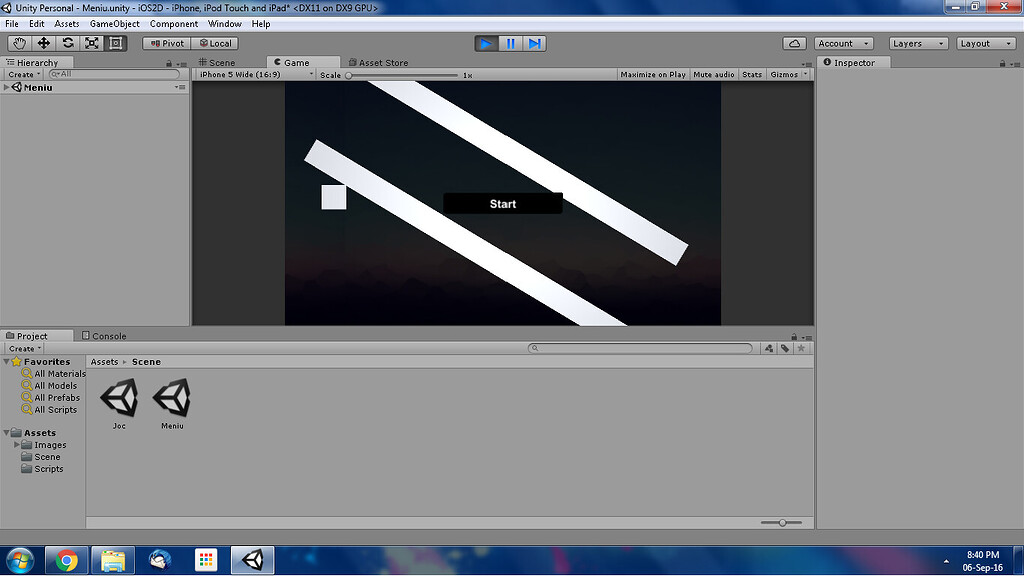Open the cloud collaboration panel
Viewport: 1024px width, 576px height.
click(793, 43)
